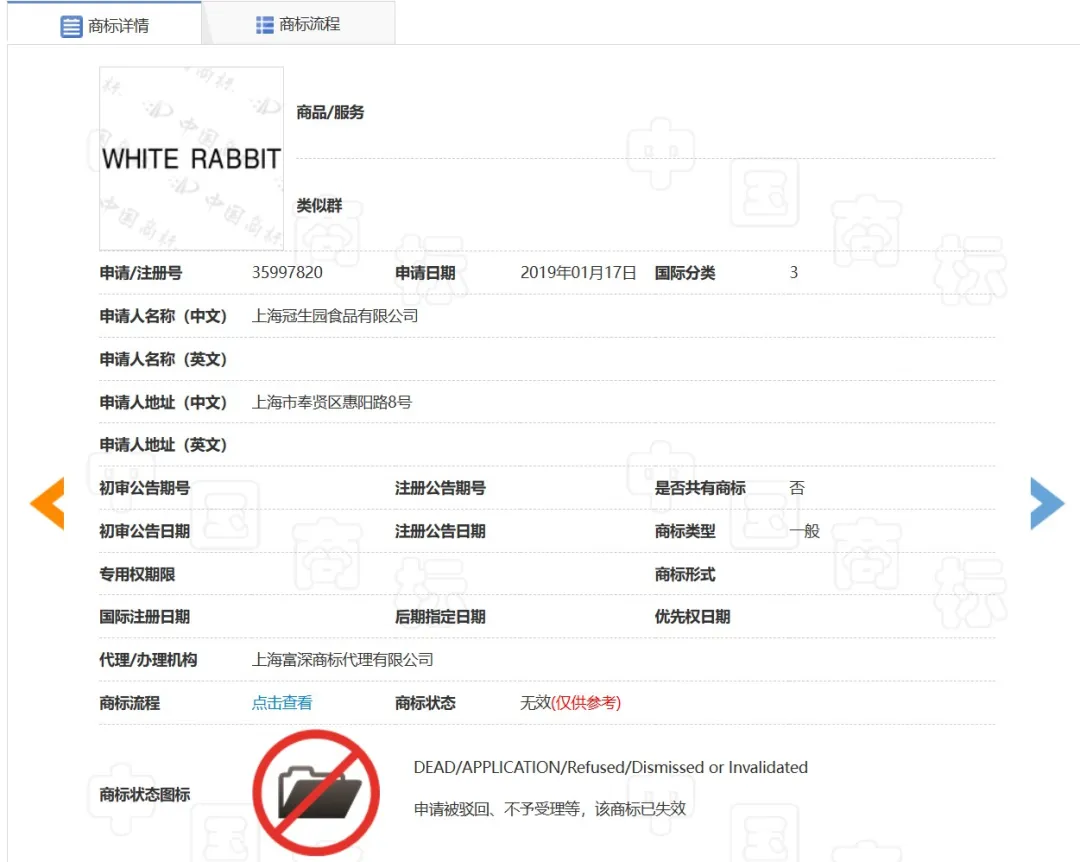1080x862 pixels.
Task: Click the international class value 3
Action: (x=794, y=273)
